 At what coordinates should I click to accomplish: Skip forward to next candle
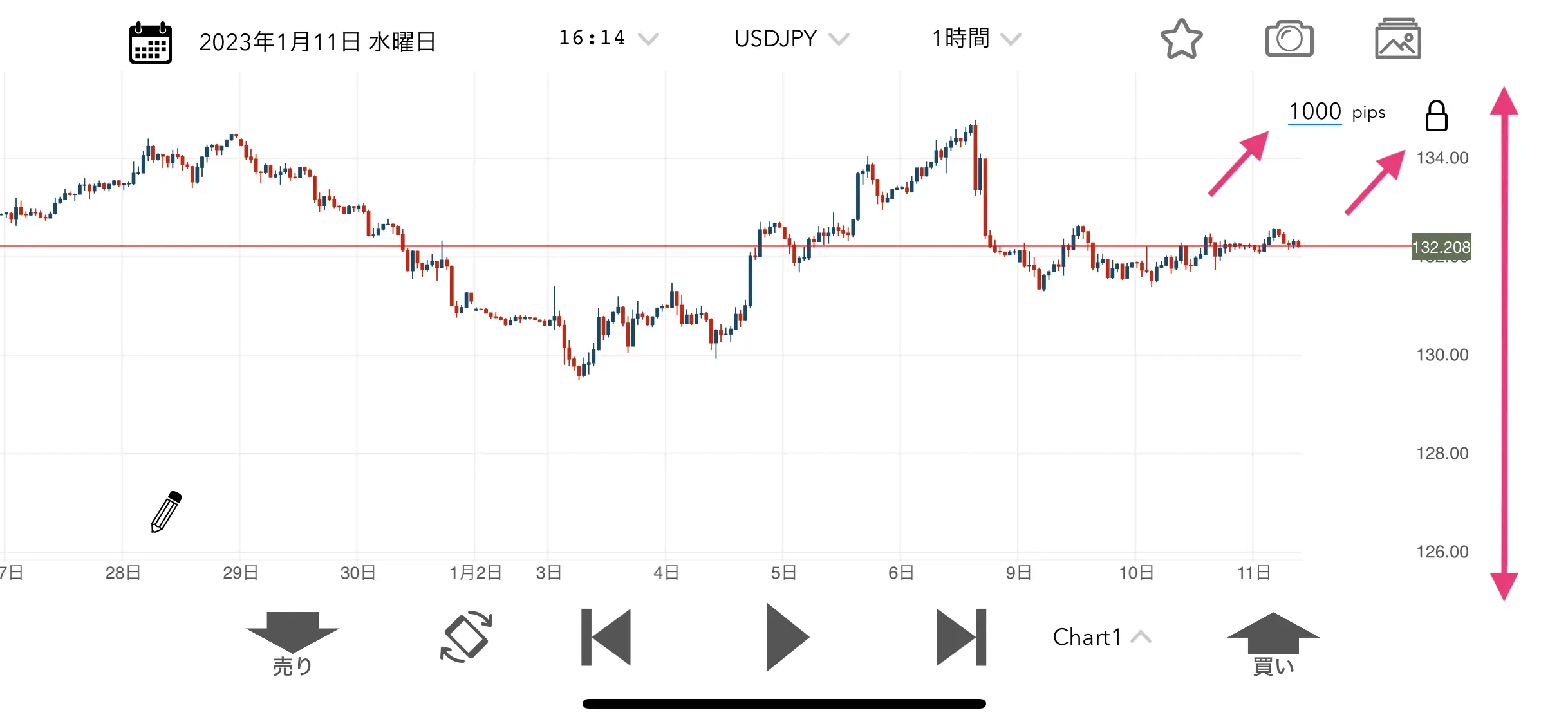click(x=961, y=637)
